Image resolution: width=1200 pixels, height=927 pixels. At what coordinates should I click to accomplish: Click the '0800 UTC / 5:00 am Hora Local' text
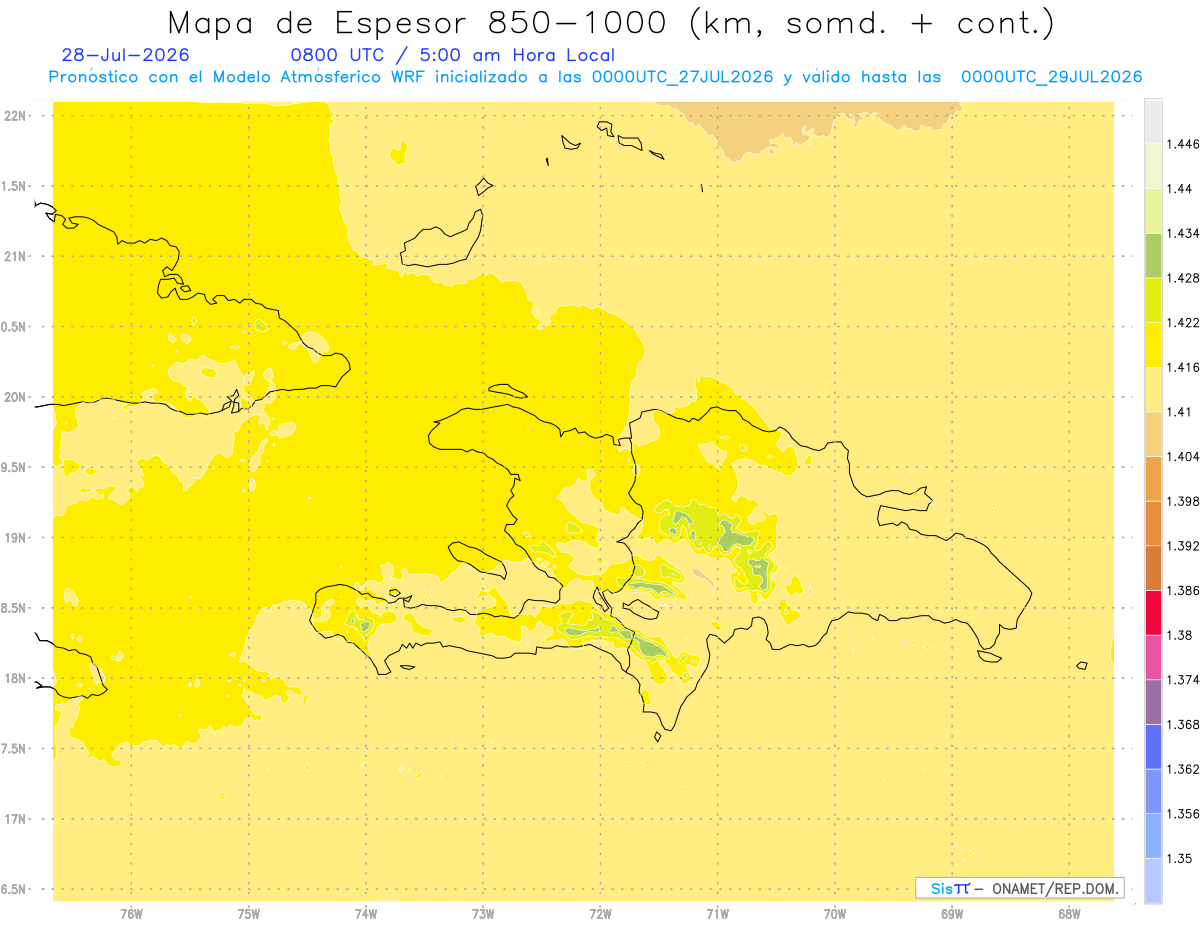tap(452, 56)
